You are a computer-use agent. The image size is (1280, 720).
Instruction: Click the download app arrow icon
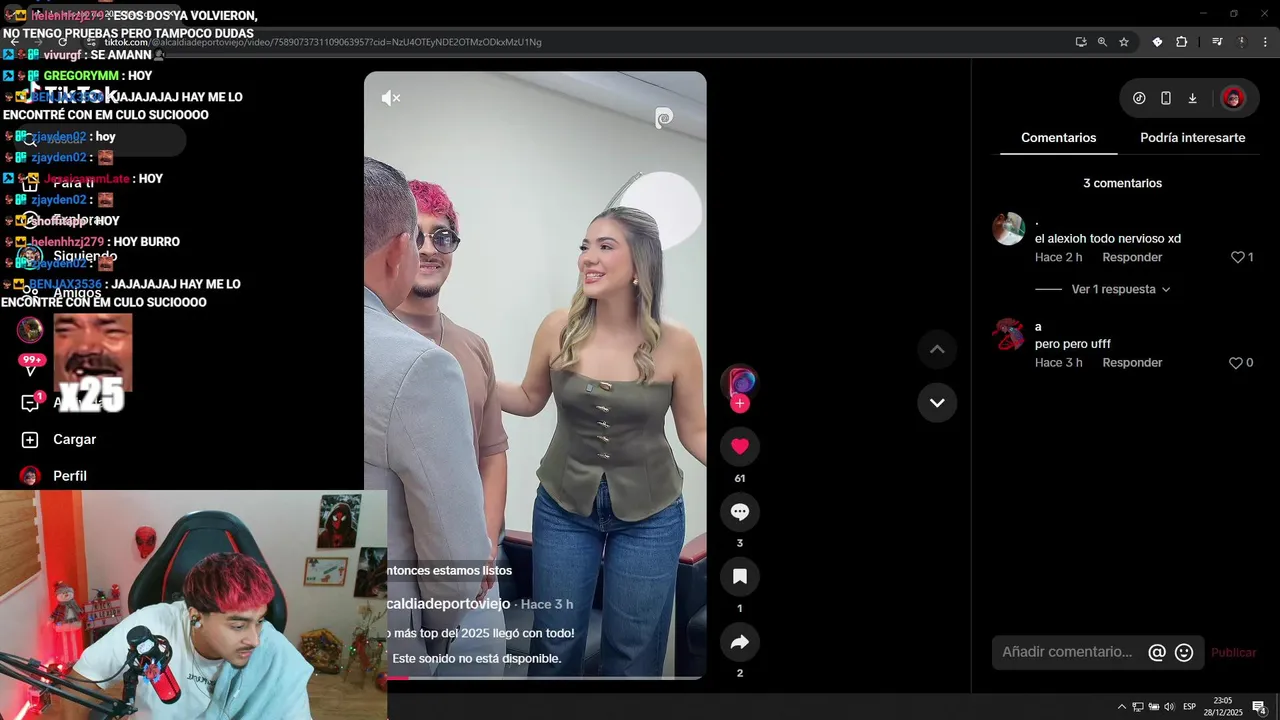1192,98
